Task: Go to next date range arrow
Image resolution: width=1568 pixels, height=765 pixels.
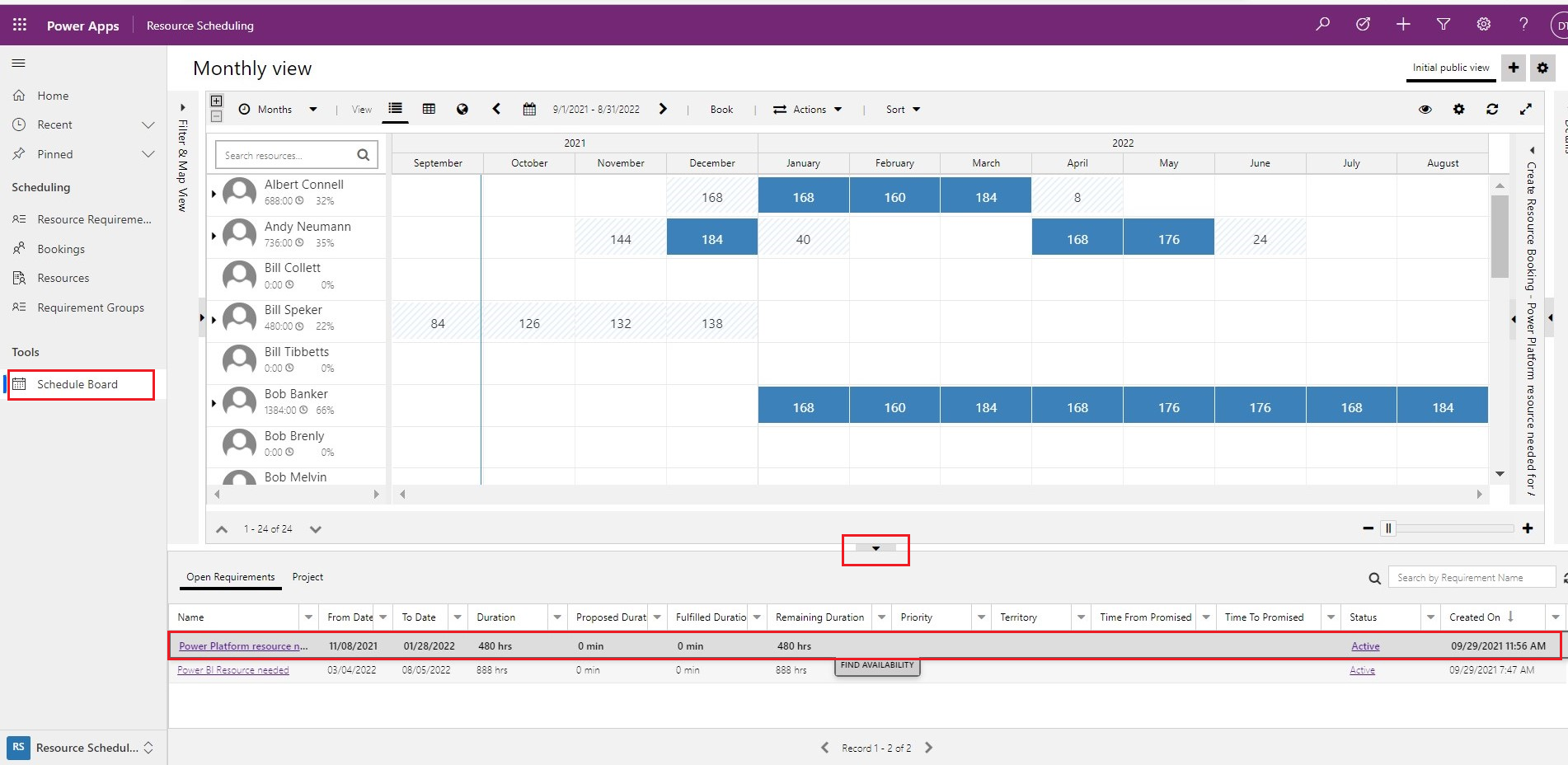Action: [663, 109]
